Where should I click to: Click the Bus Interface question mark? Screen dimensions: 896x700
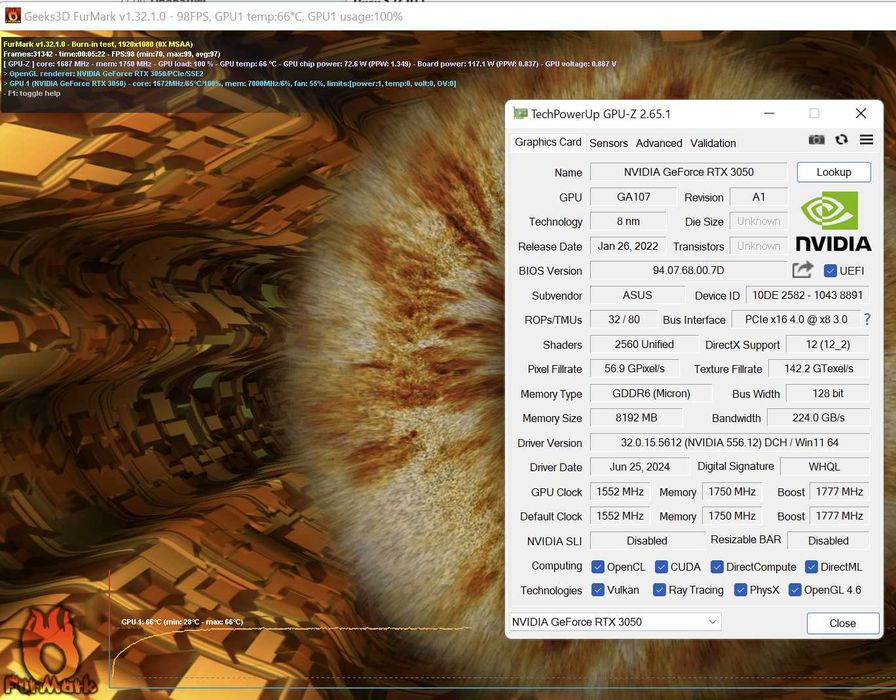click(x=867, y=320)
